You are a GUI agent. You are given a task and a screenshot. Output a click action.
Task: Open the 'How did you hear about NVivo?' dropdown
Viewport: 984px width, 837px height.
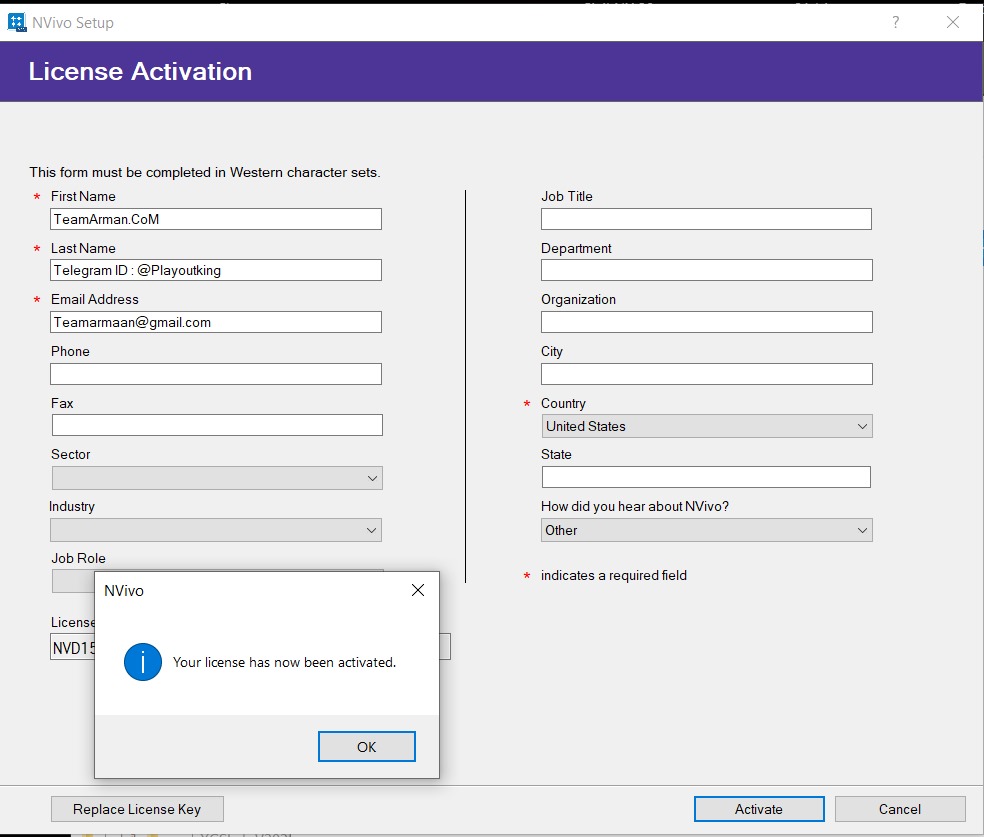(707, 530)
